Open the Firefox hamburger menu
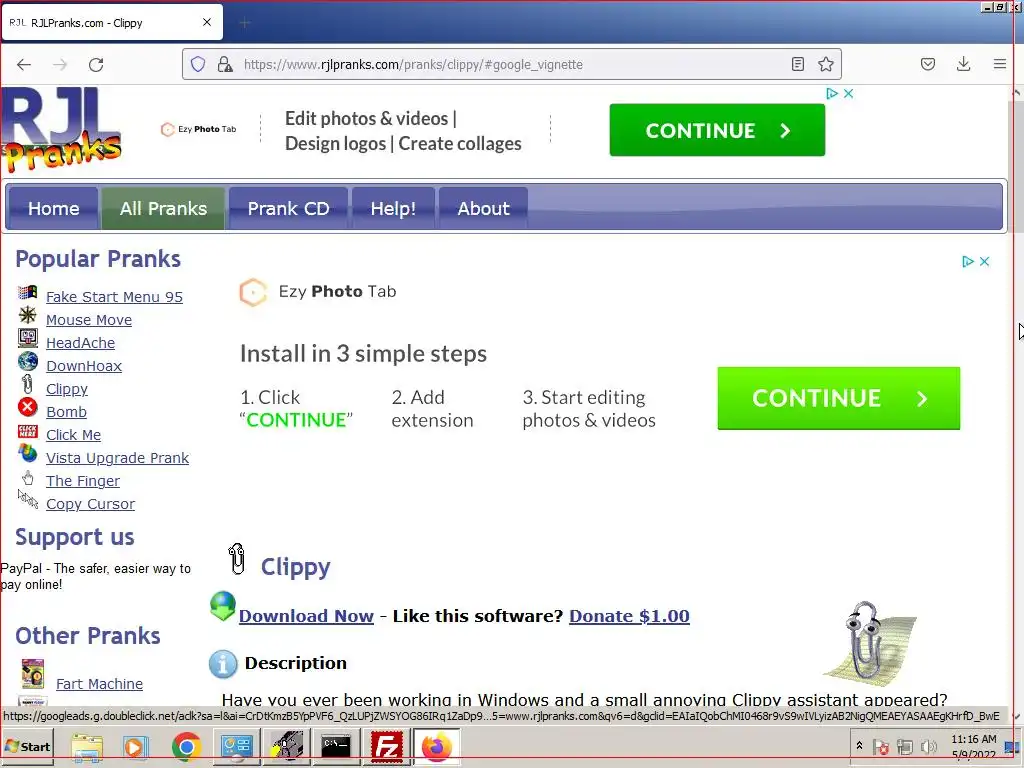This screenshot has height=768, width=1024. (999, 64)
